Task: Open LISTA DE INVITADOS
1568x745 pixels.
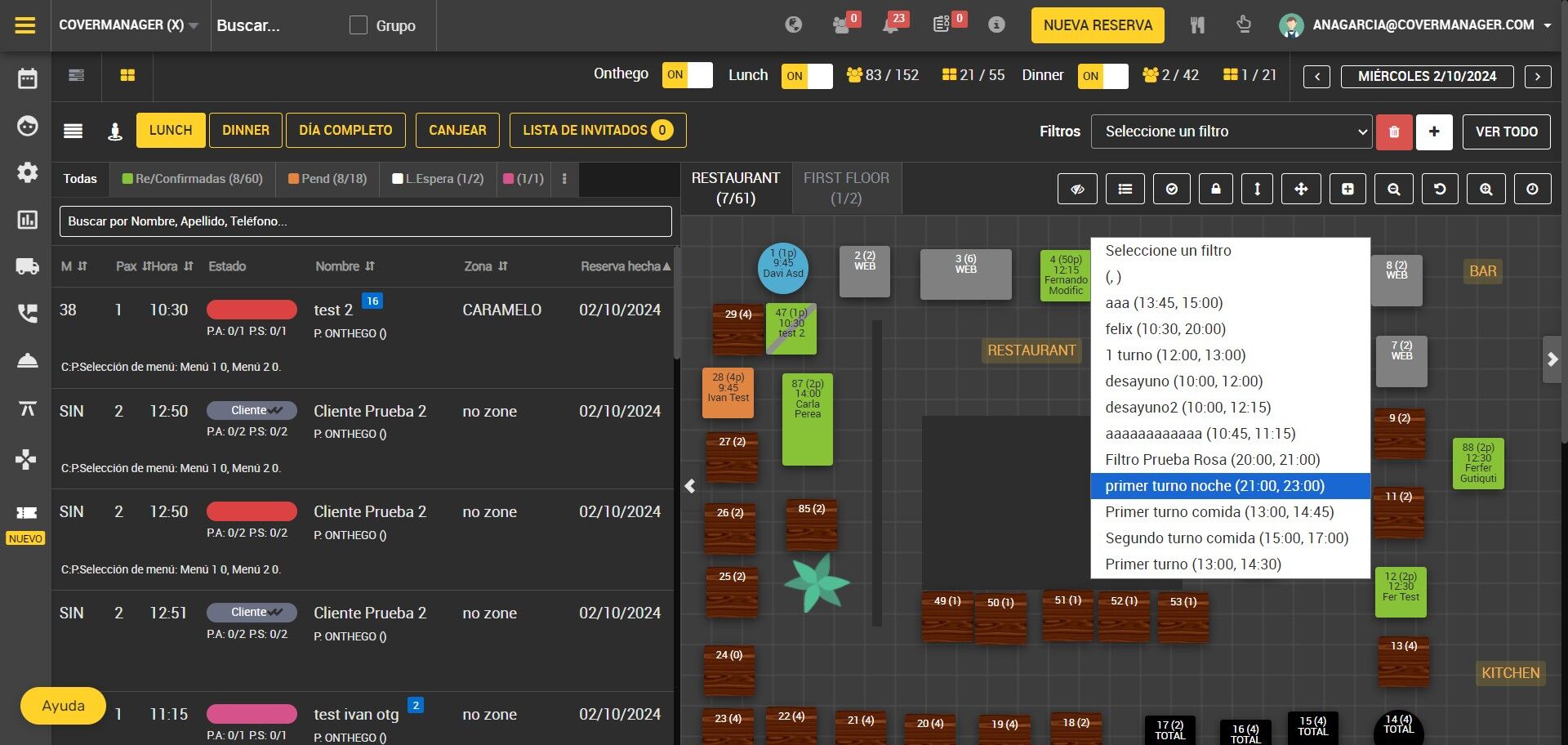Action: coord(598,131)
